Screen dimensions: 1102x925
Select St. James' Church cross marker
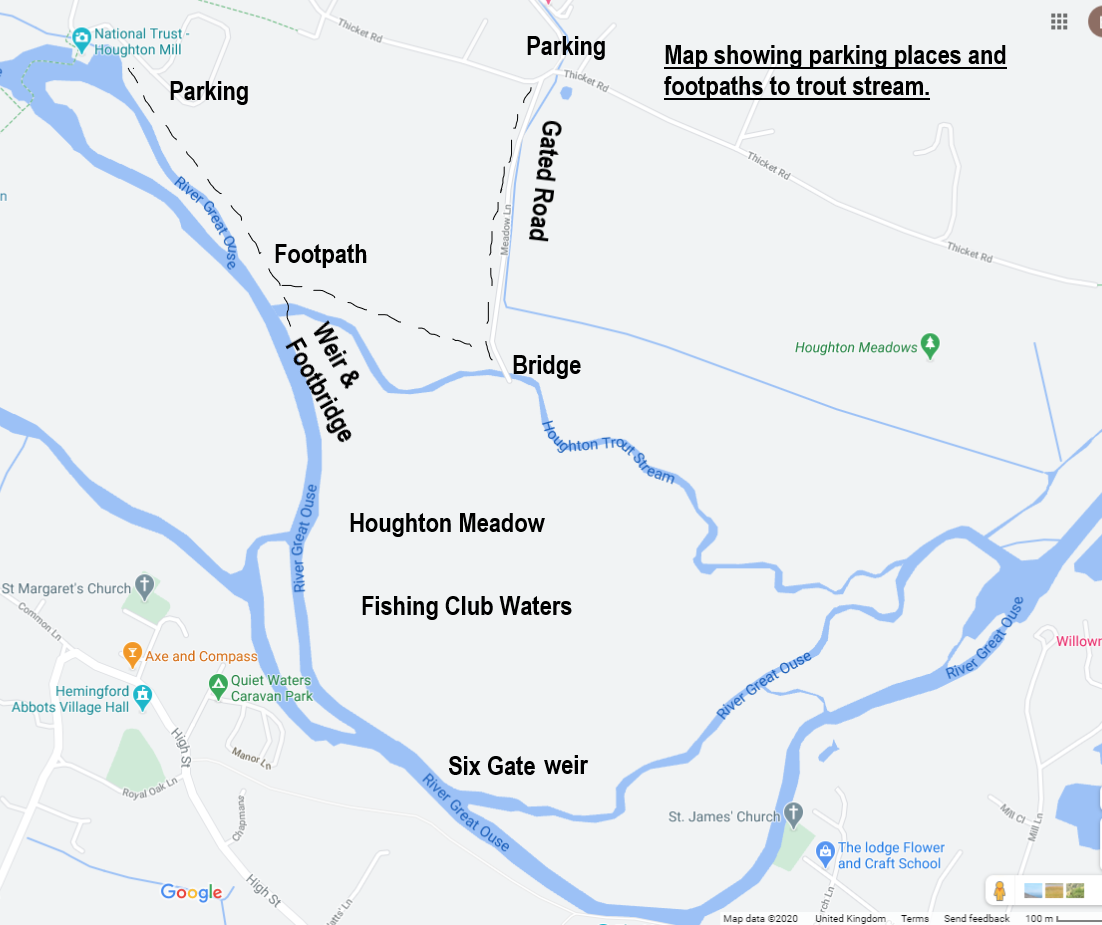pyautogui.click(x=793, y=815)
